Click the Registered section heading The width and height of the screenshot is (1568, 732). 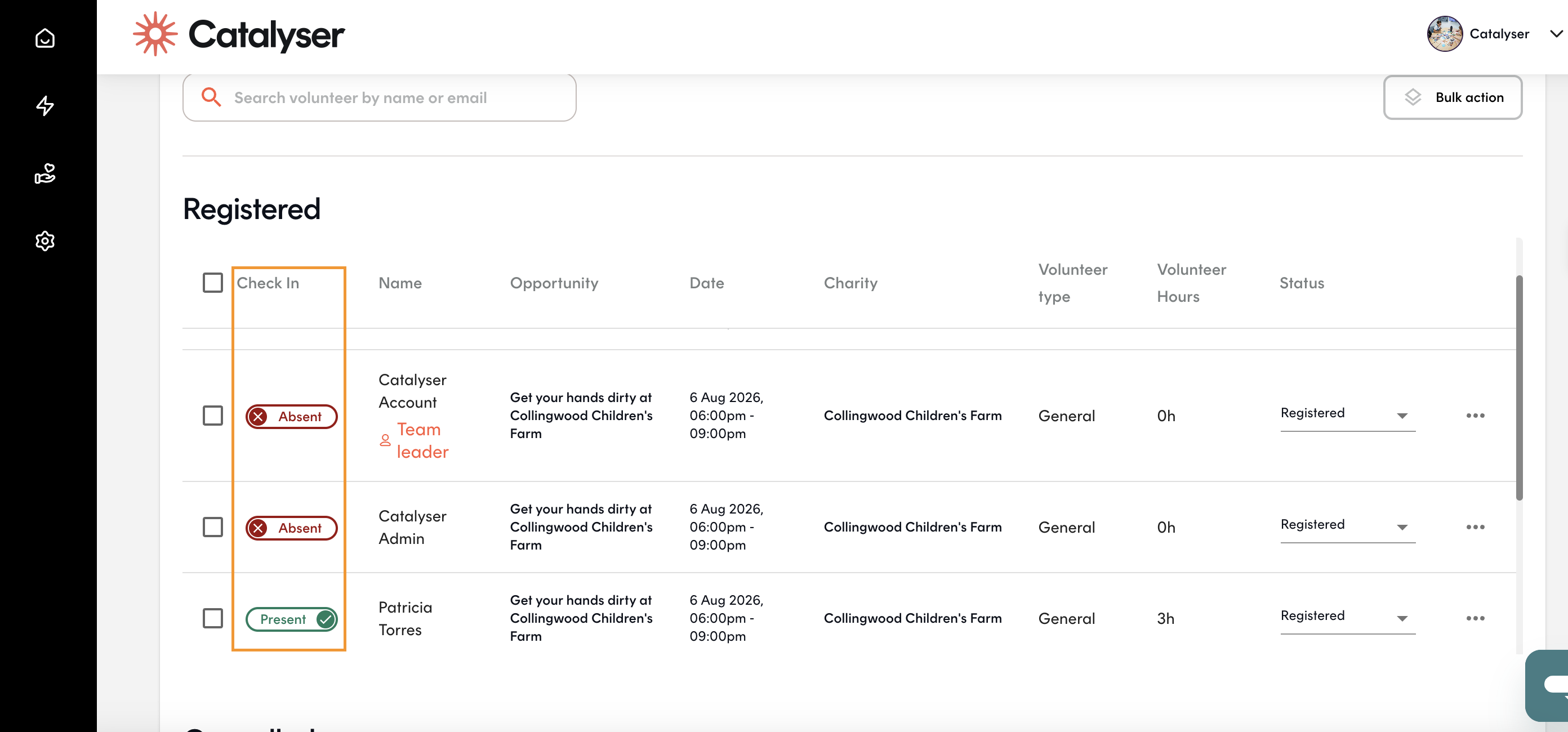click(x=251, y=210)
